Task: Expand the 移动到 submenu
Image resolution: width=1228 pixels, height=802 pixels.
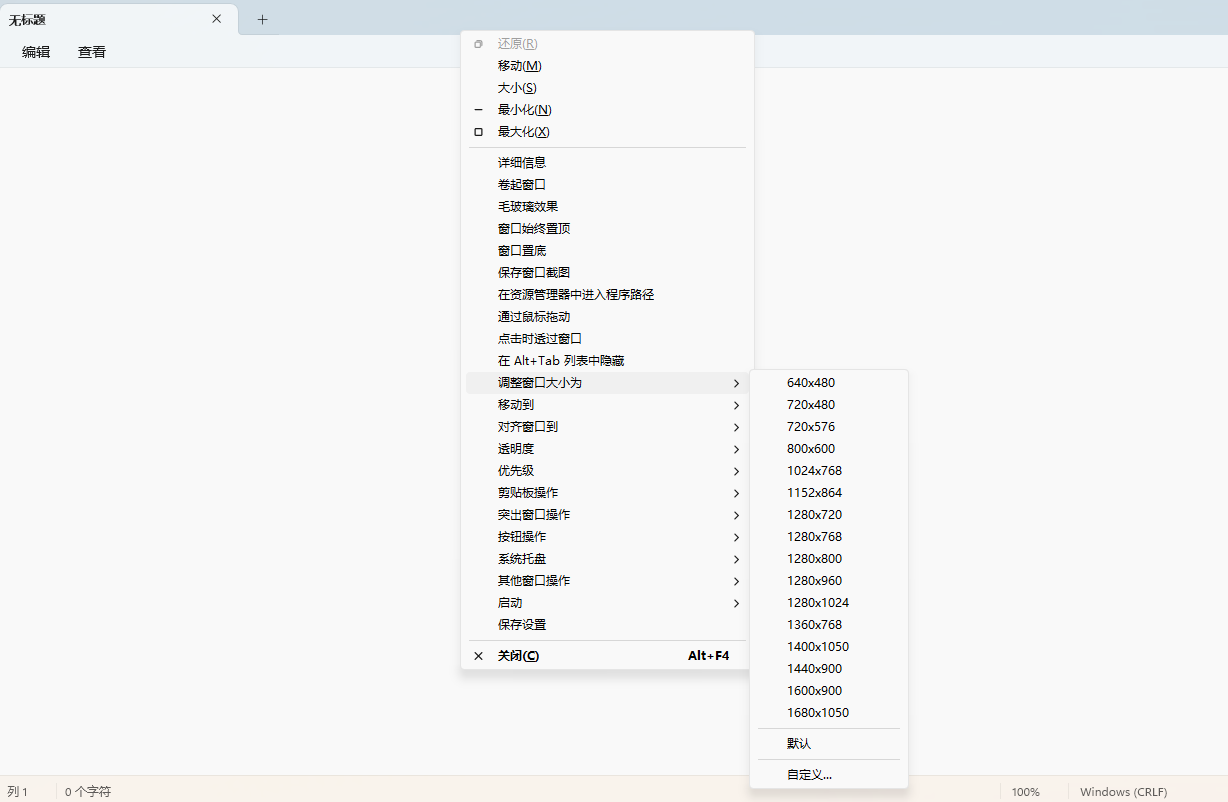Action: (x=607, y=404)
